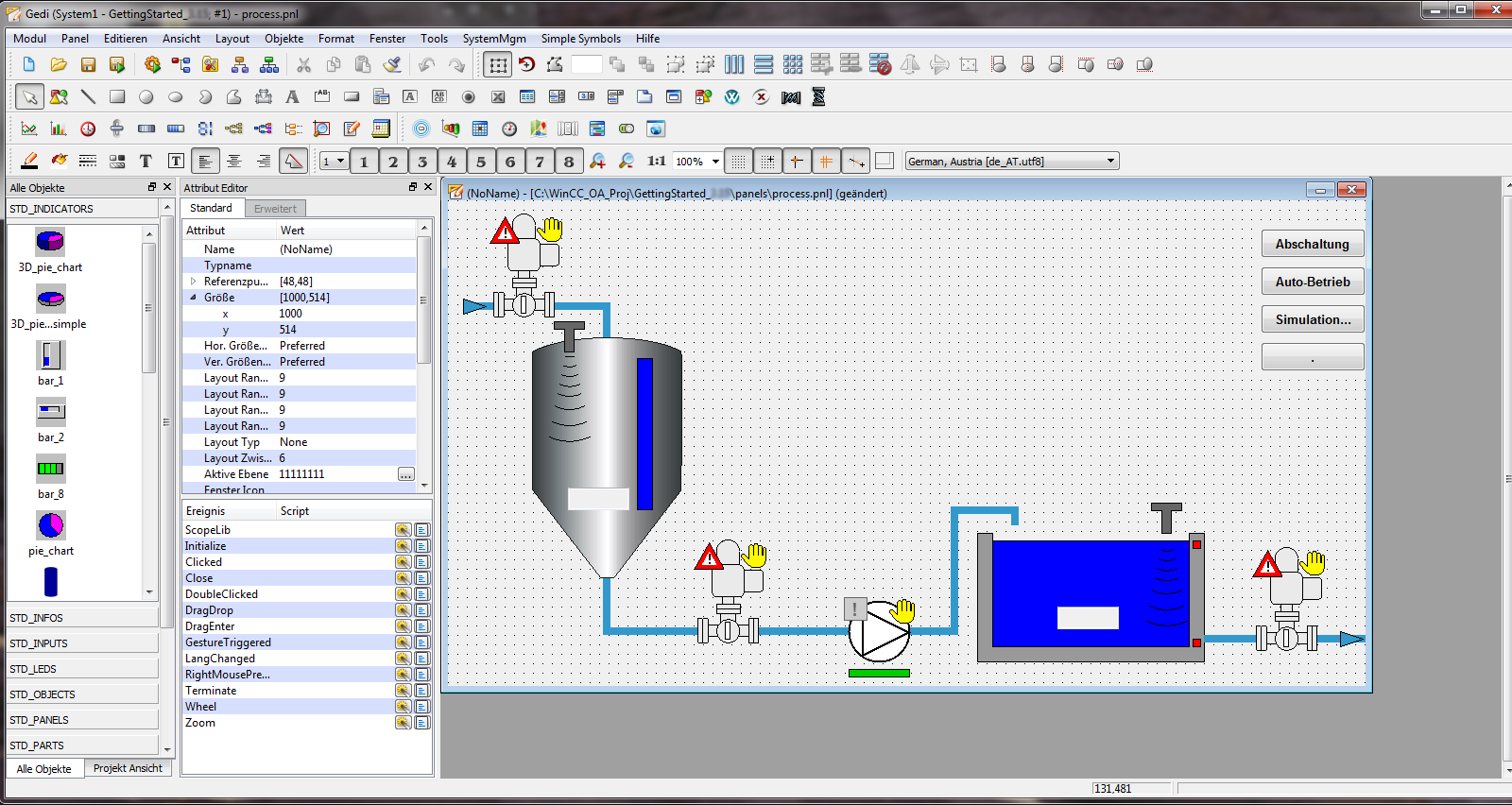Open panel with the folder icon
Viewport: 1512px width, 805px height.
(x=59, y=65)
